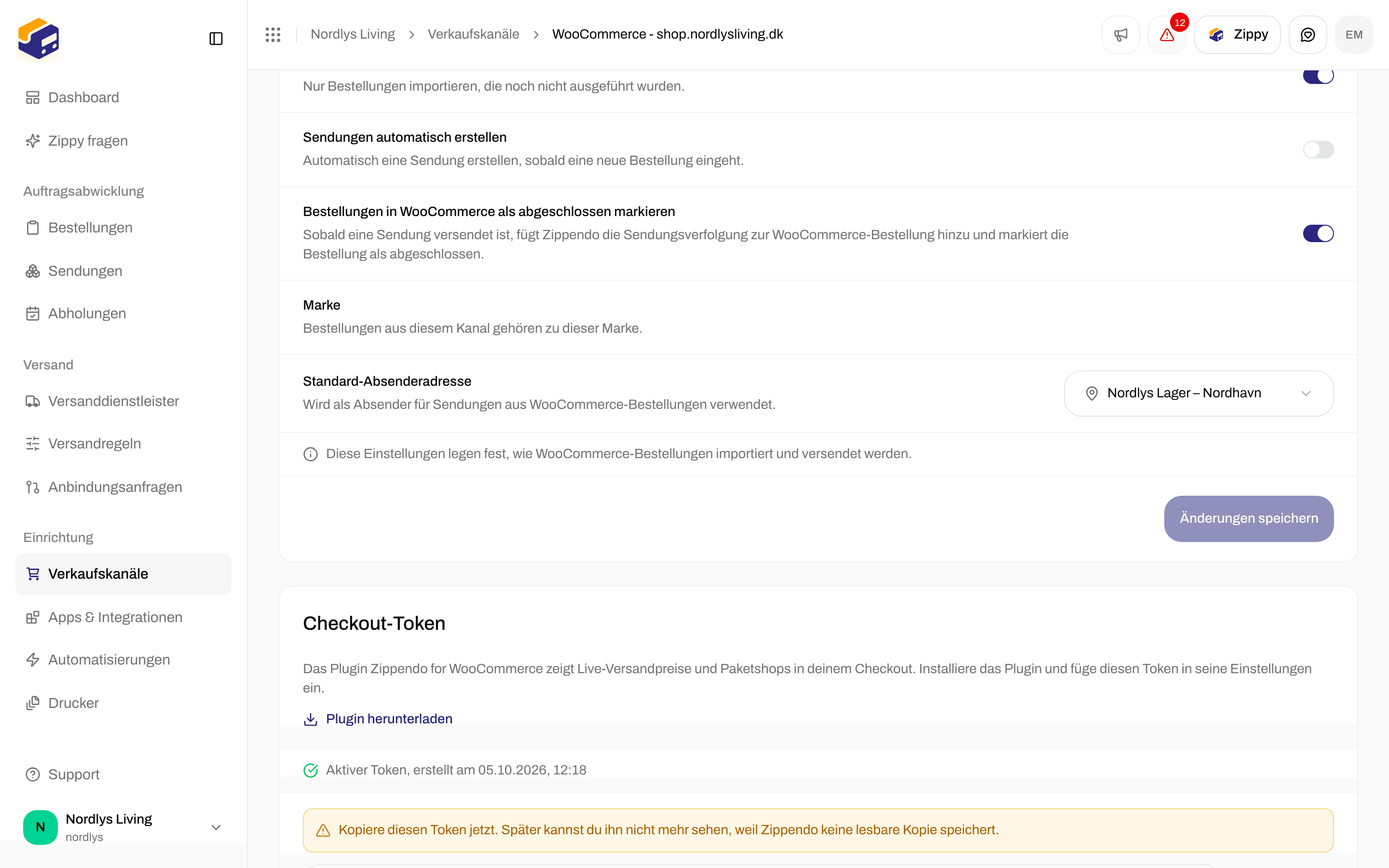
Task: Open the apps grid icon
Action: tap(273, 34)
